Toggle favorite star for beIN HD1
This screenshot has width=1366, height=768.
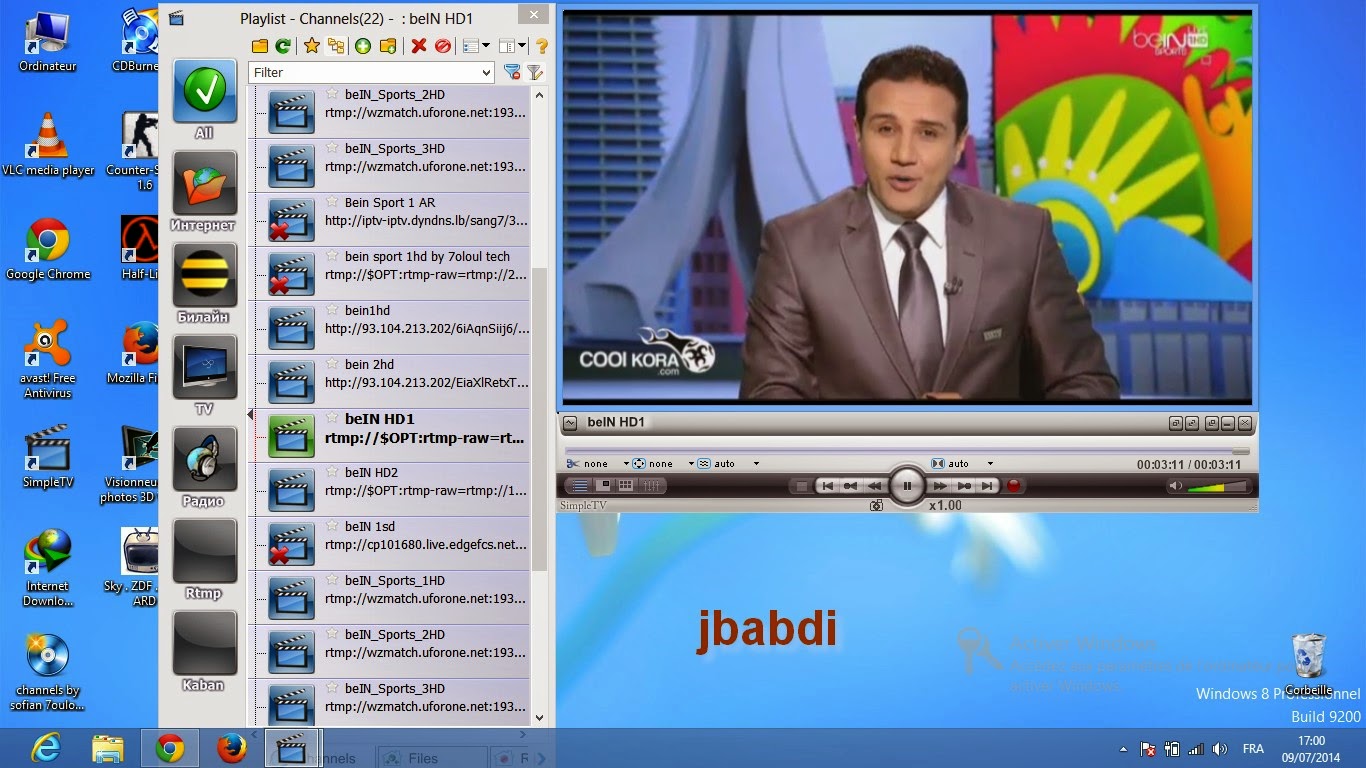click(x=332, y=418)
